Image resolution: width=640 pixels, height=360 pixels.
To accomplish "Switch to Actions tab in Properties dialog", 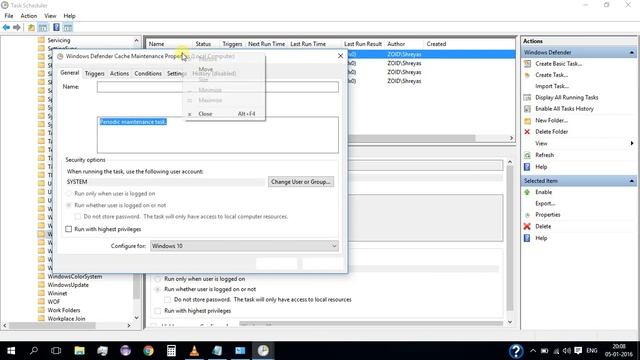I will pos(119,73).
